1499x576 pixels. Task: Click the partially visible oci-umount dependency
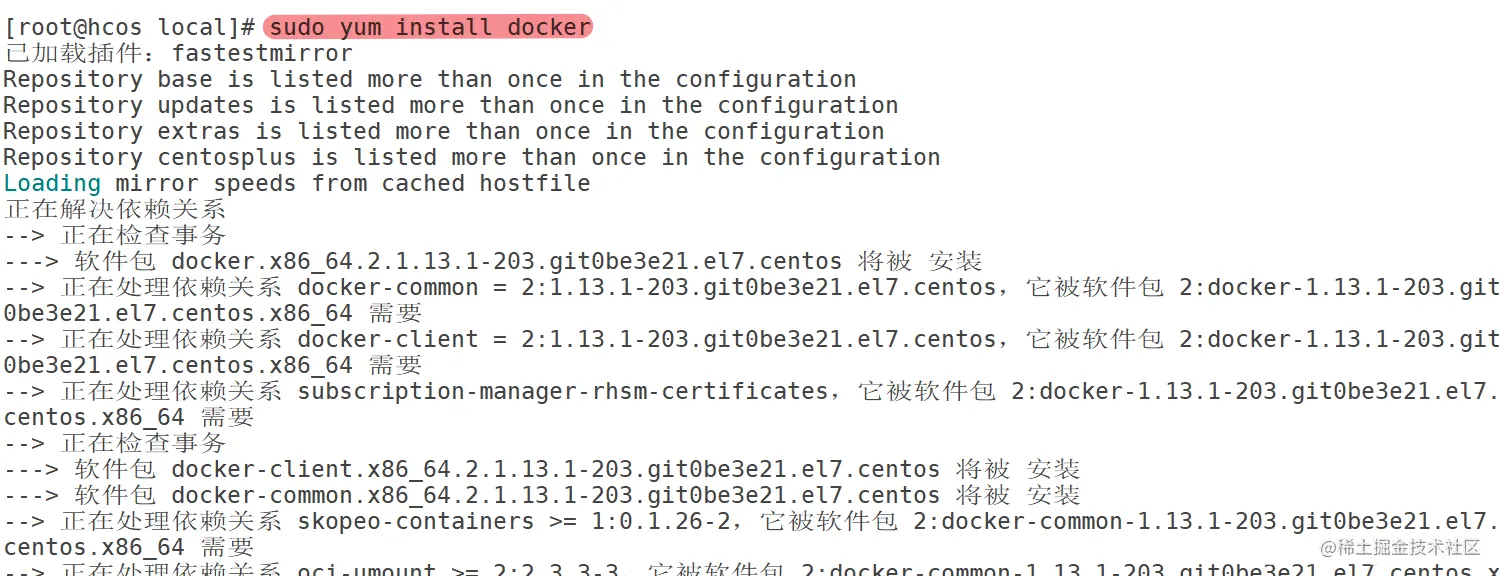(x=366, y=570)
